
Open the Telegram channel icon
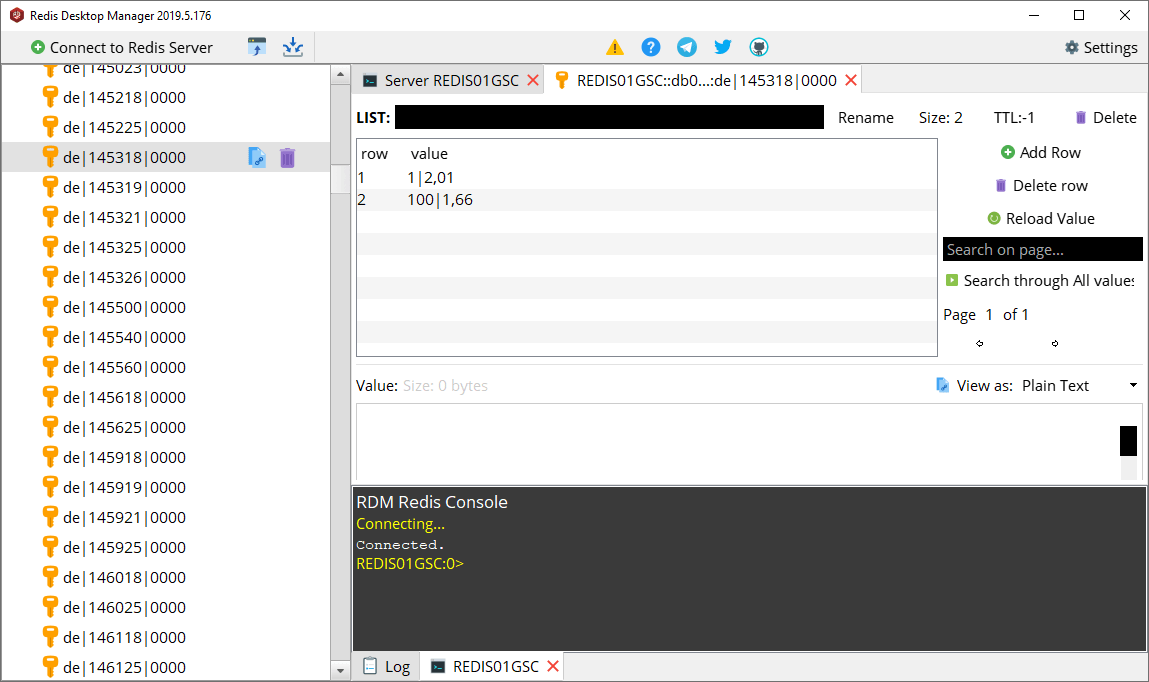[687, 48]
